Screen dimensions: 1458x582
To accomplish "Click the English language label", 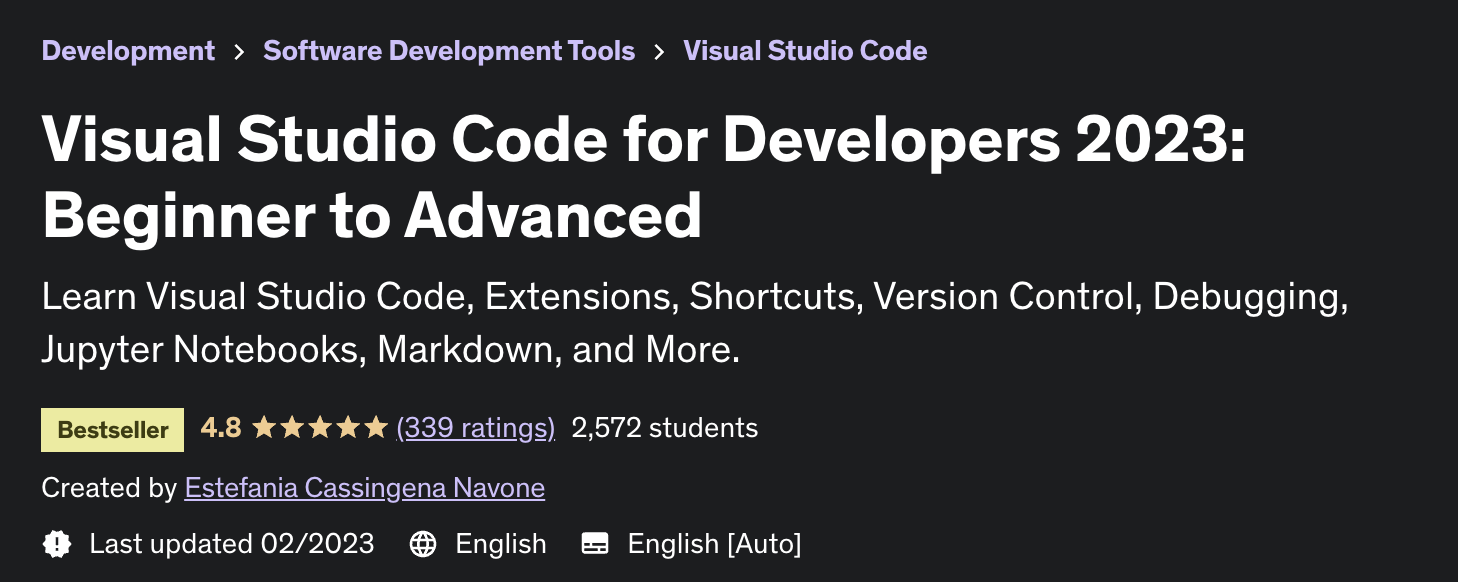I will click(x=500, y=544).
